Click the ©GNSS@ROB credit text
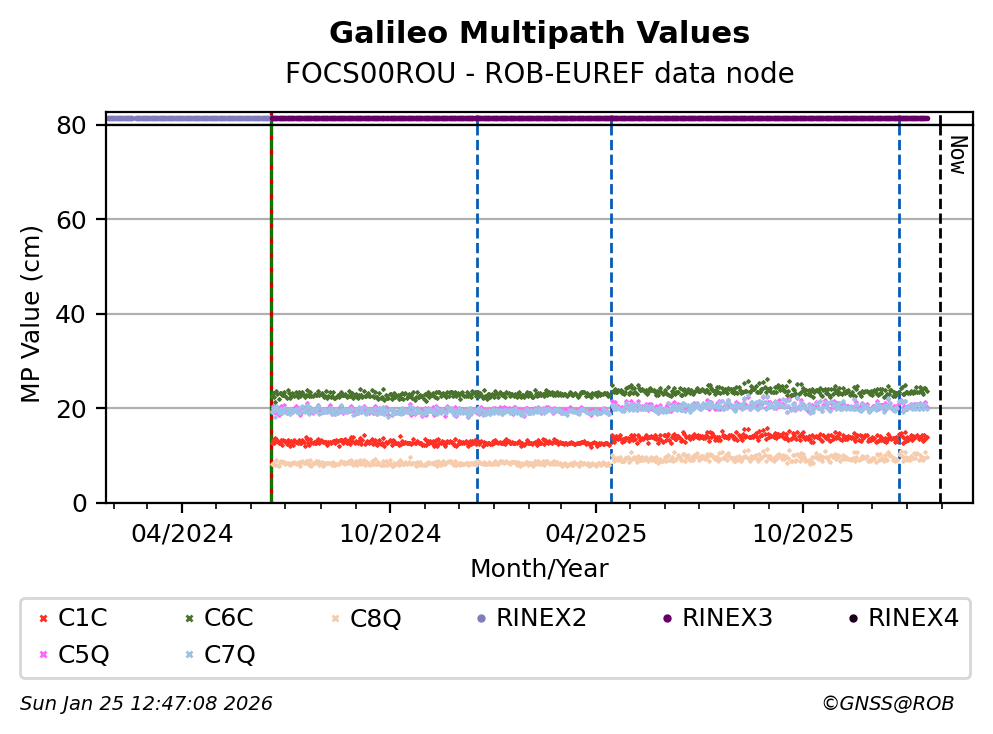The height and width of the screenshot is (734, 993). tap(887, 704)
